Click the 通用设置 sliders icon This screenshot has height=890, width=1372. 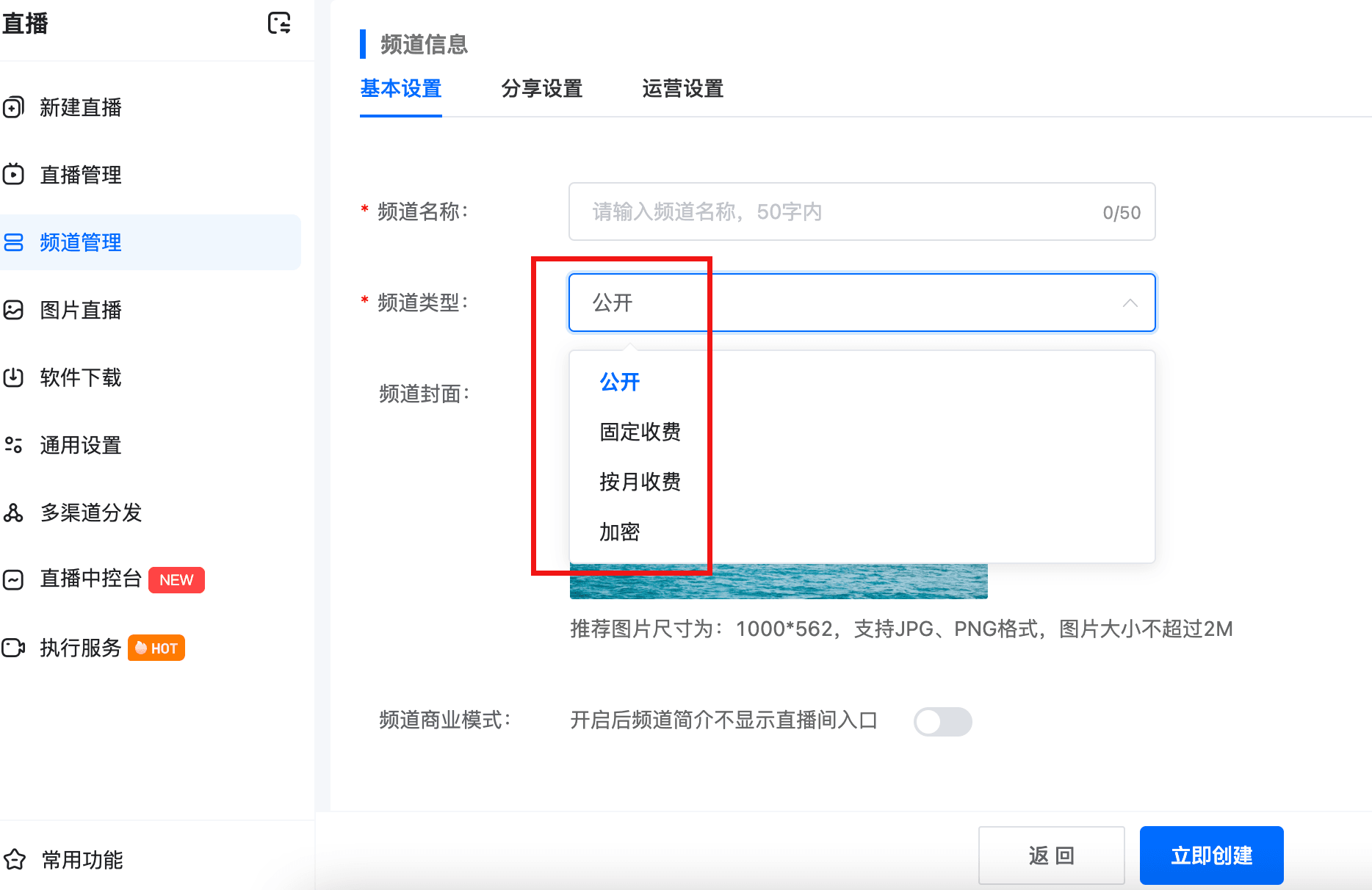[13, 445]
